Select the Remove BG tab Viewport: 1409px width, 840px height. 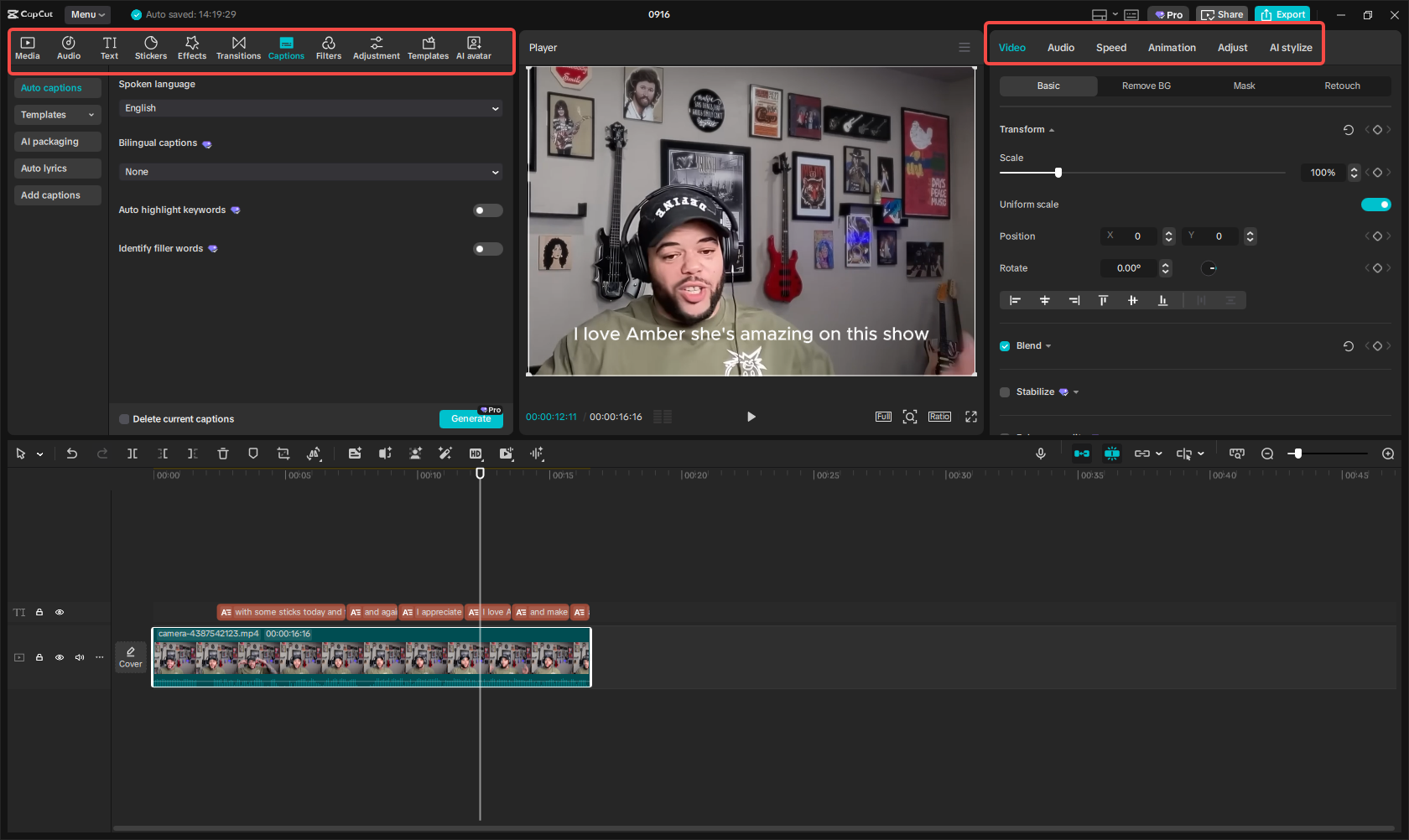click(x=1146, y=86)
